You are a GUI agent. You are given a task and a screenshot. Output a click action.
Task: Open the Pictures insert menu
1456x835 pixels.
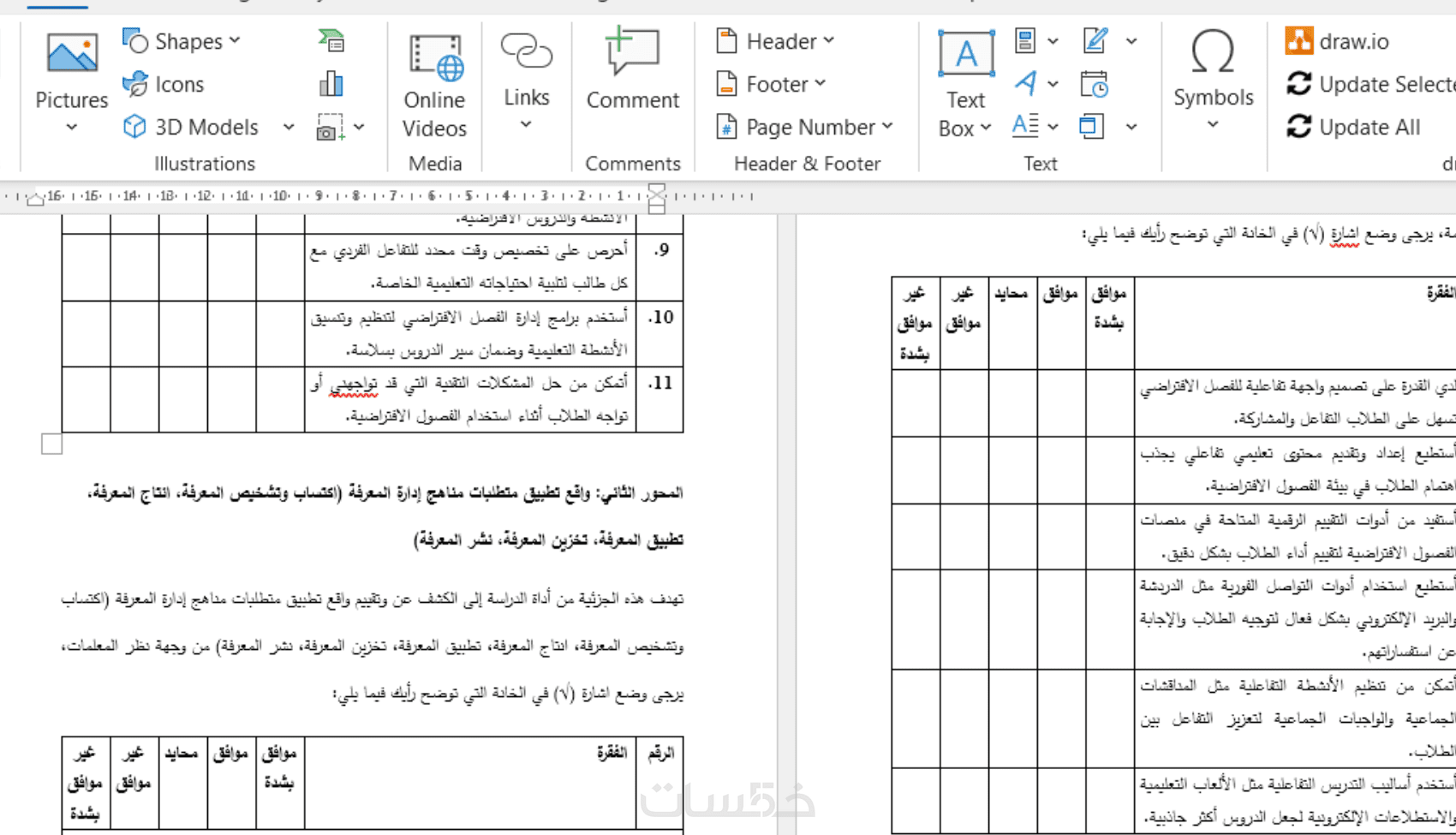71,83
